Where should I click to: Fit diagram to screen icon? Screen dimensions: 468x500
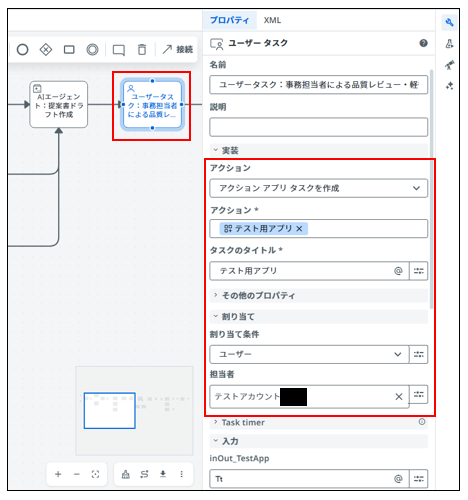[95, 474]
